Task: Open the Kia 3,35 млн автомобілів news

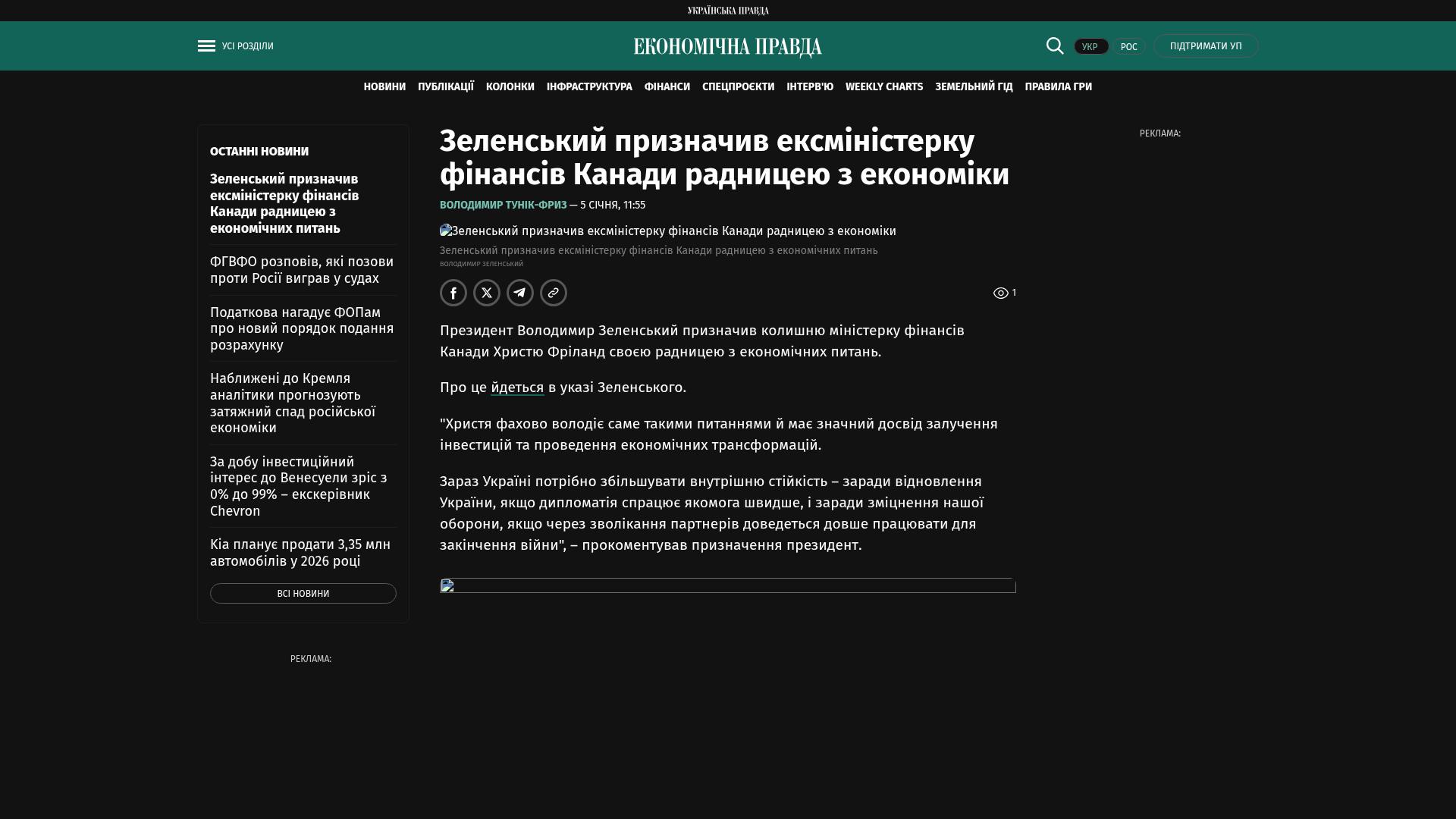Action: [x=300, y=553]
